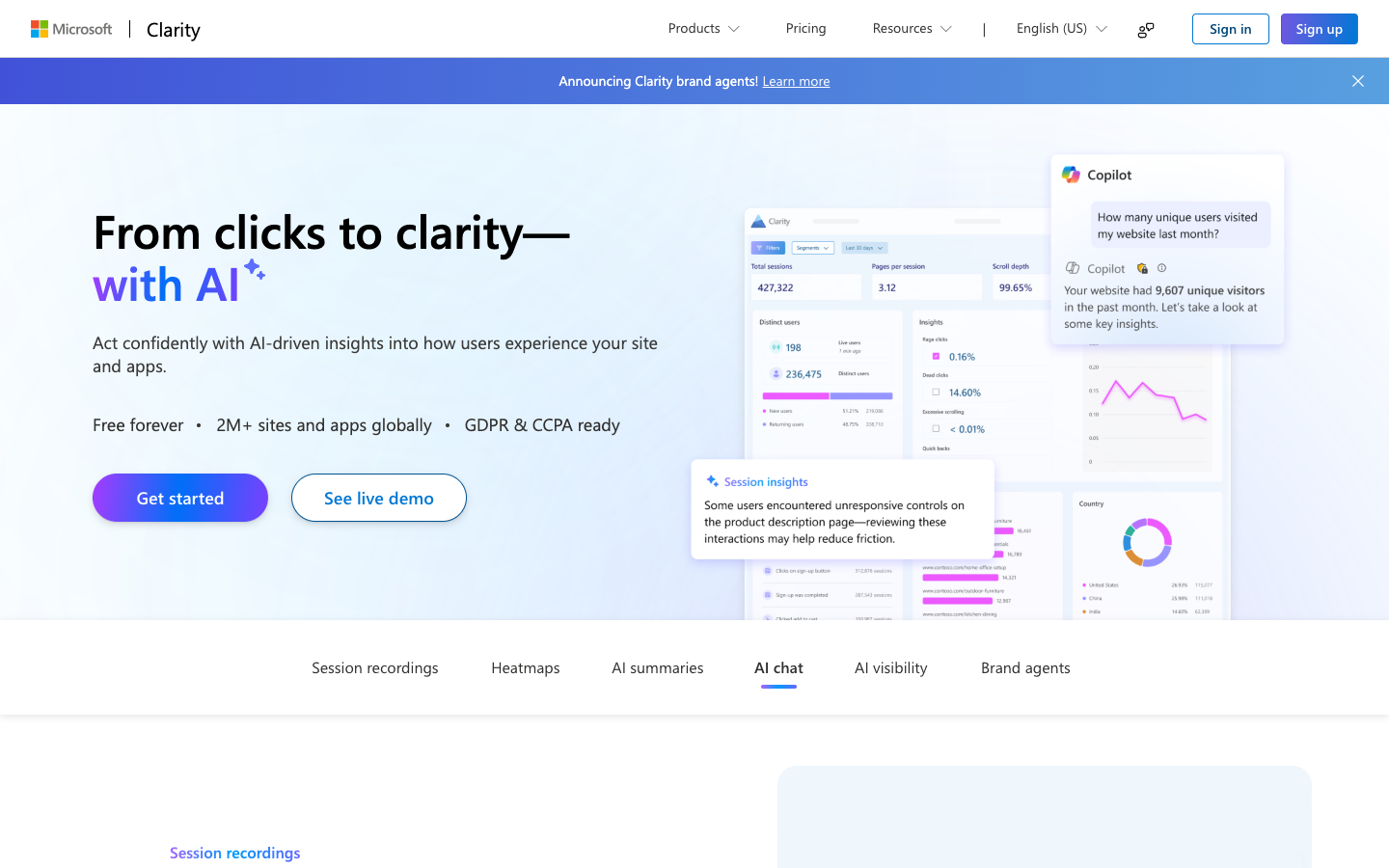1389x868 pixels.
Task: Click the user icon beside 236,475
Action: tap(776, 373)
